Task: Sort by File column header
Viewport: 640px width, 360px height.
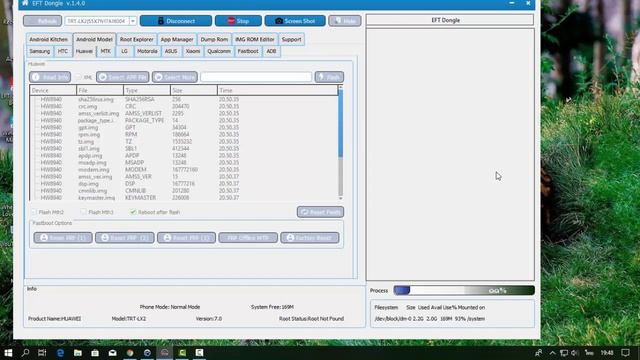Action: (100, 91)
